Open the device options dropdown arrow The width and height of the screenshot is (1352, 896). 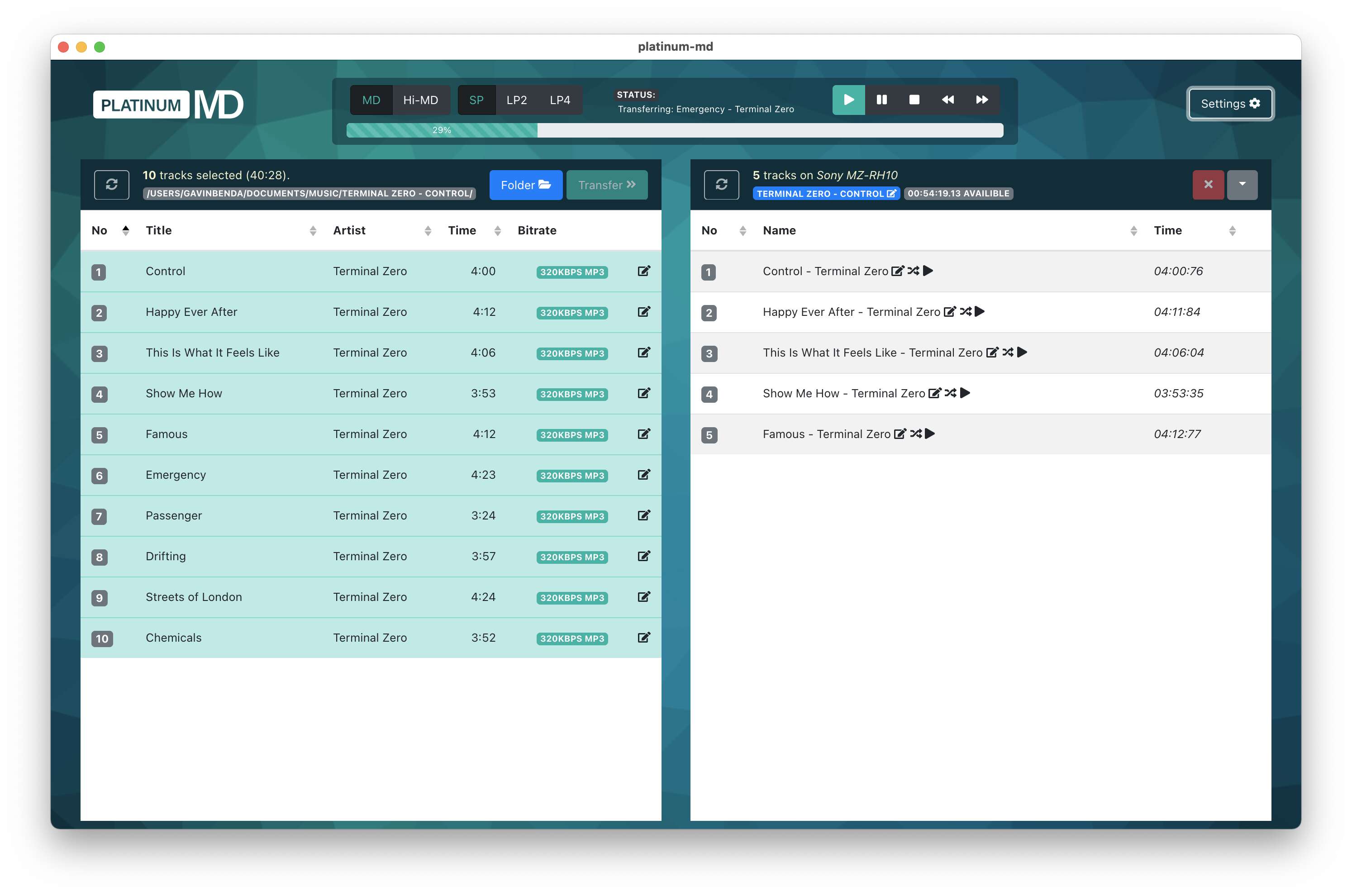tap(1242, 185)
